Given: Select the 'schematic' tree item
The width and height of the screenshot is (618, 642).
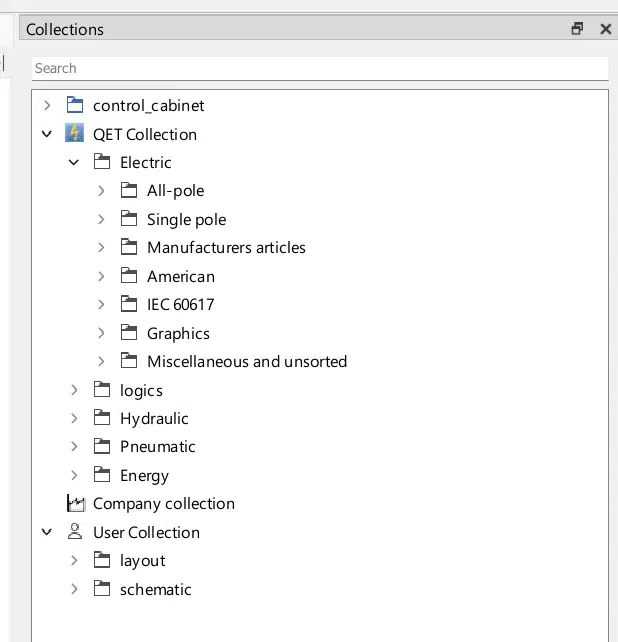Looking at the screenshot, I should (156, 589).
